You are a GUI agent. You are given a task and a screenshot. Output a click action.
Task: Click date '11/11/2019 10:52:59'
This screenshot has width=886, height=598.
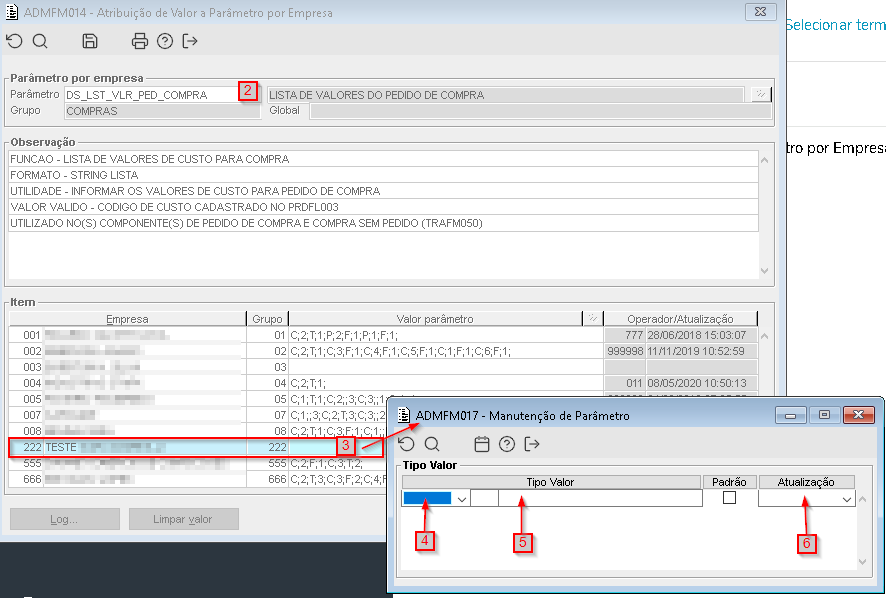click(x=696, y=351)
